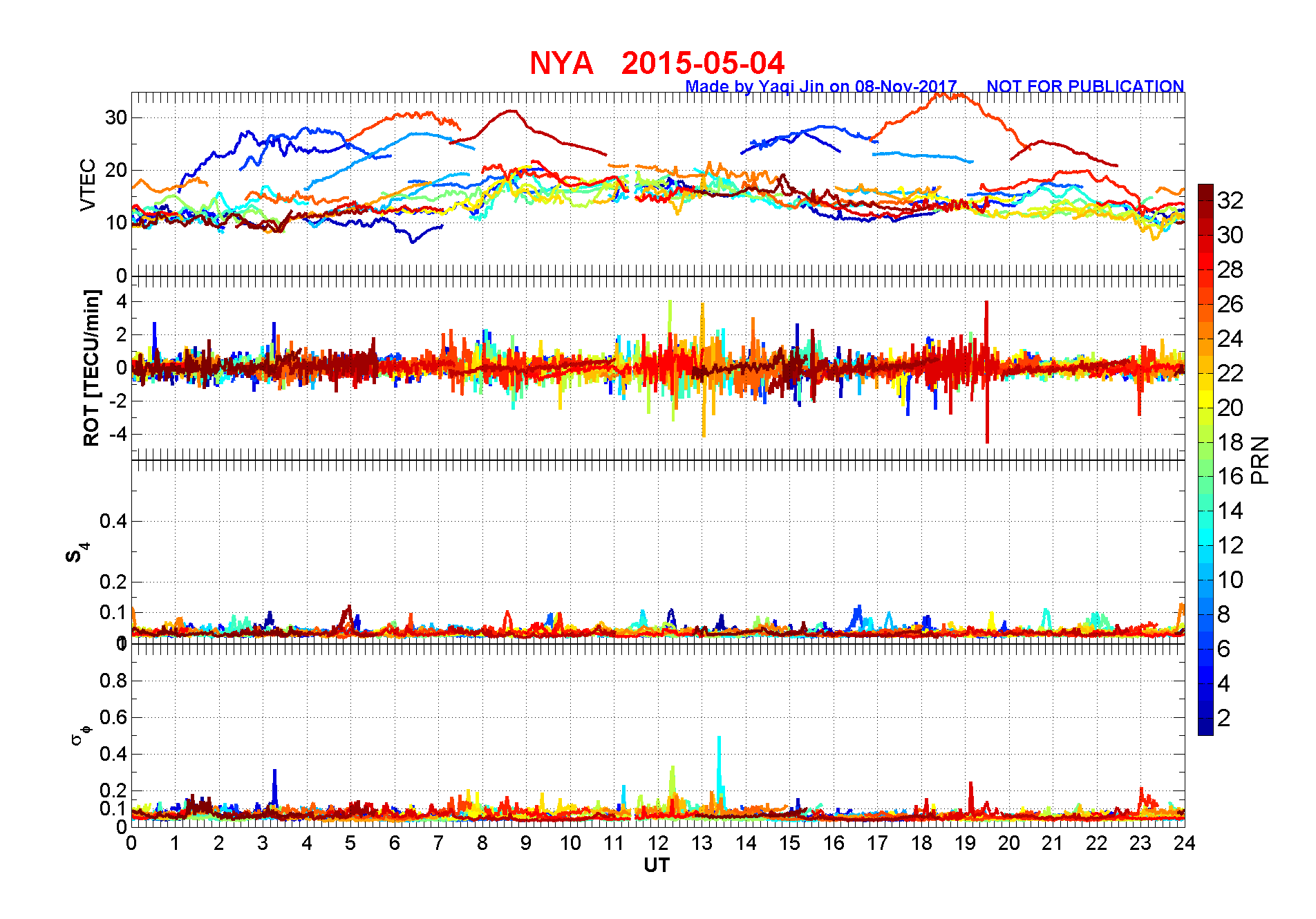Click VTEC y-axis tick 20
1316x919 pixels.
pos(115,170)
